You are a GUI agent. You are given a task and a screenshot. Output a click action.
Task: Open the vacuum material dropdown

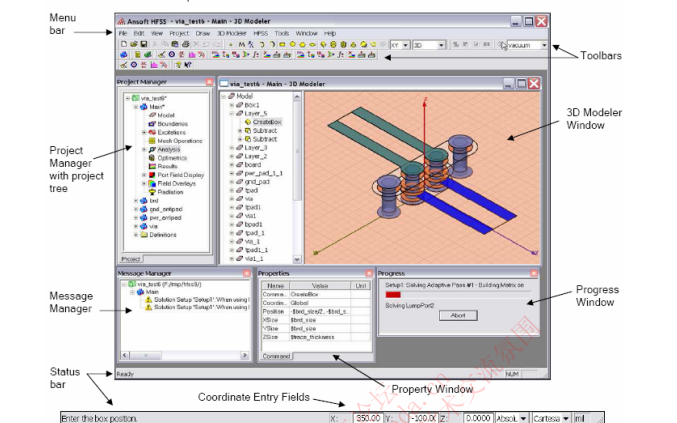click(x=544, y=45)
